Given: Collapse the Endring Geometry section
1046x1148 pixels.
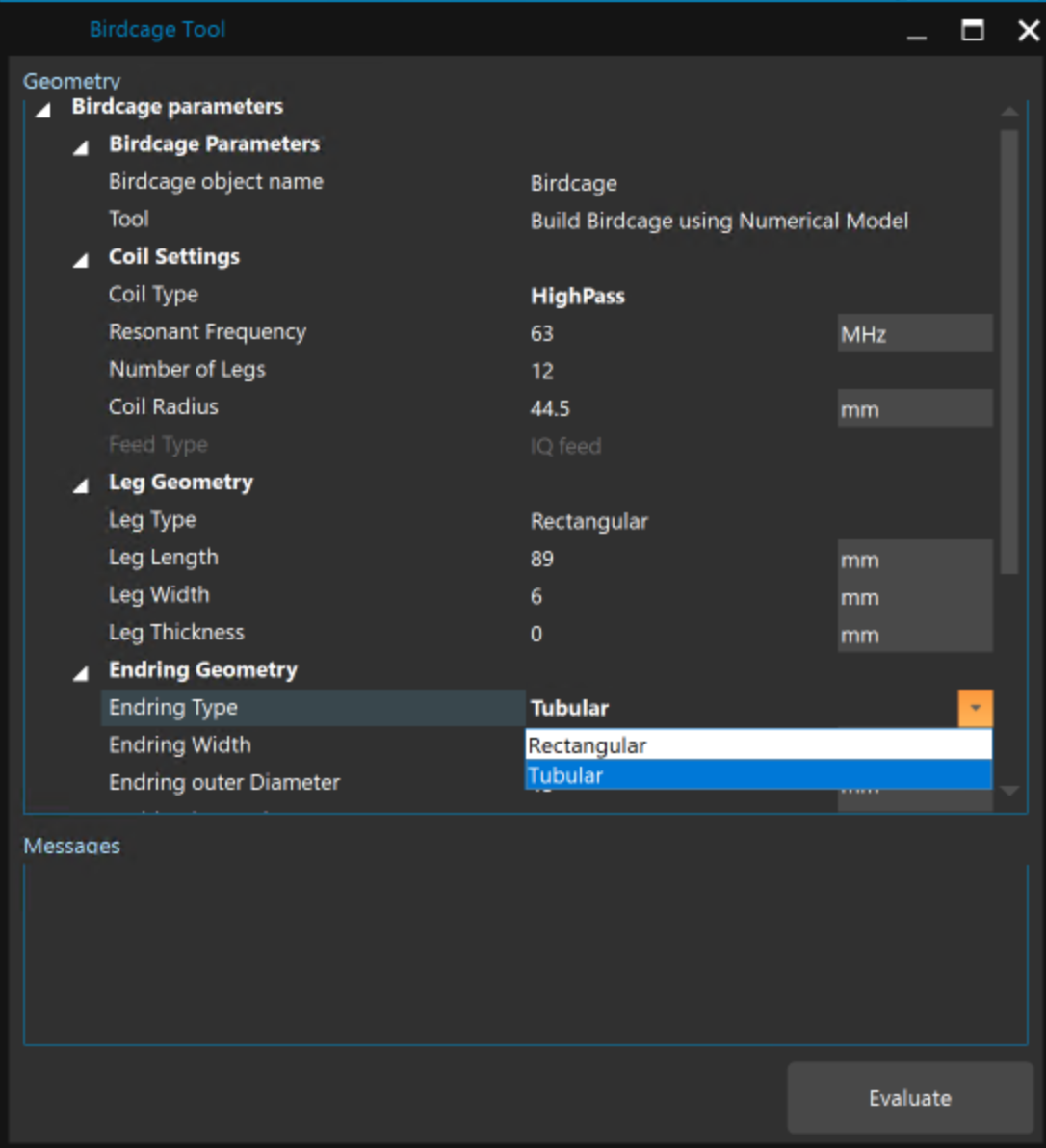Looking at the screenshot, I should tap(81, 673).
